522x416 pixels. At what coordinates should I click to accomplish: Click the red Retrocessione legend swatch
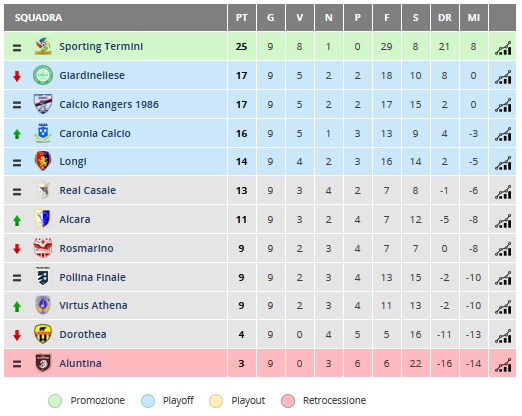[288, 401]
